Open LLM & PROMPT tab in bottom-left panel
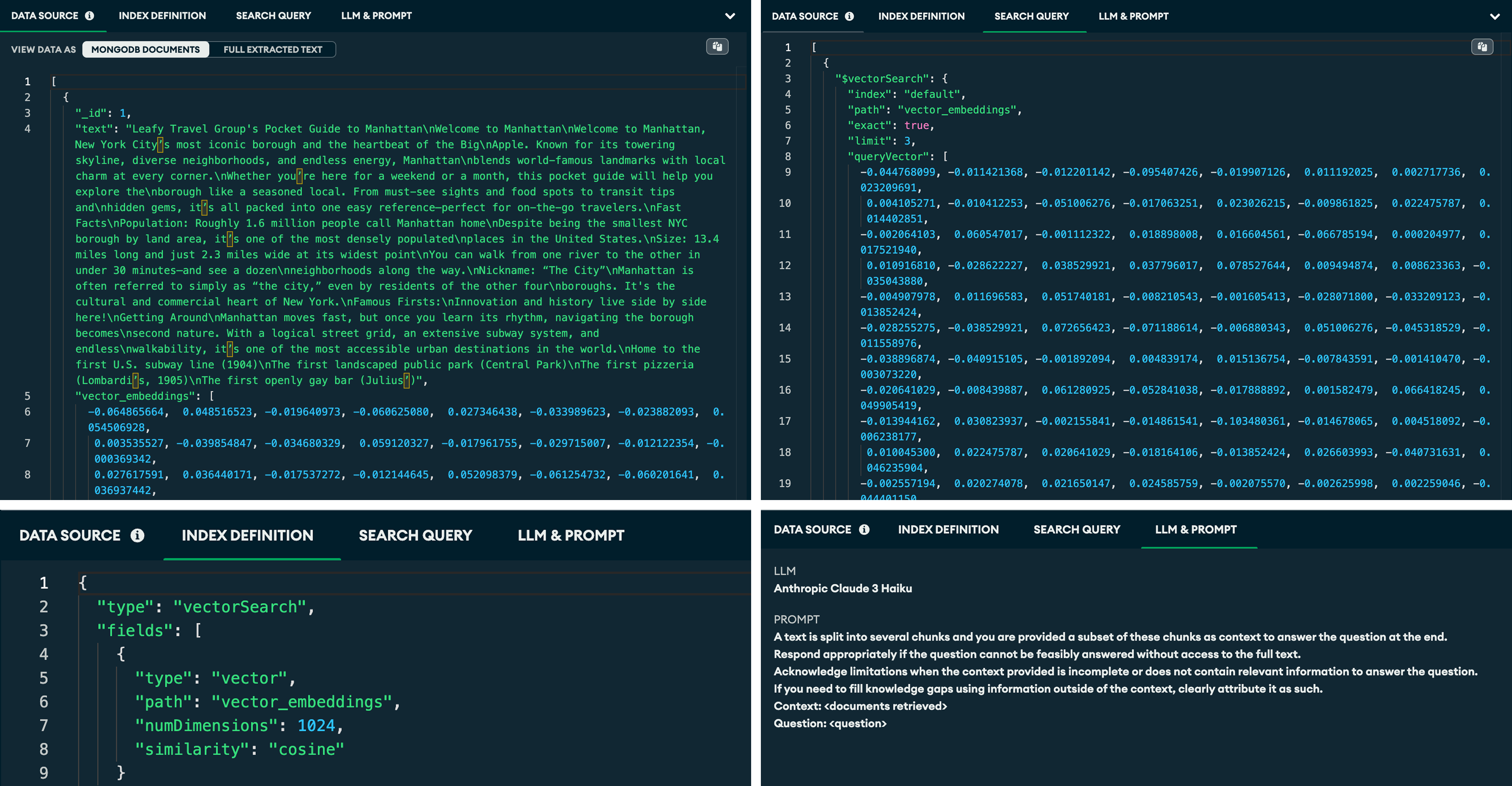The height and width of the screenshot is (786, 1512). pos(570,534)
